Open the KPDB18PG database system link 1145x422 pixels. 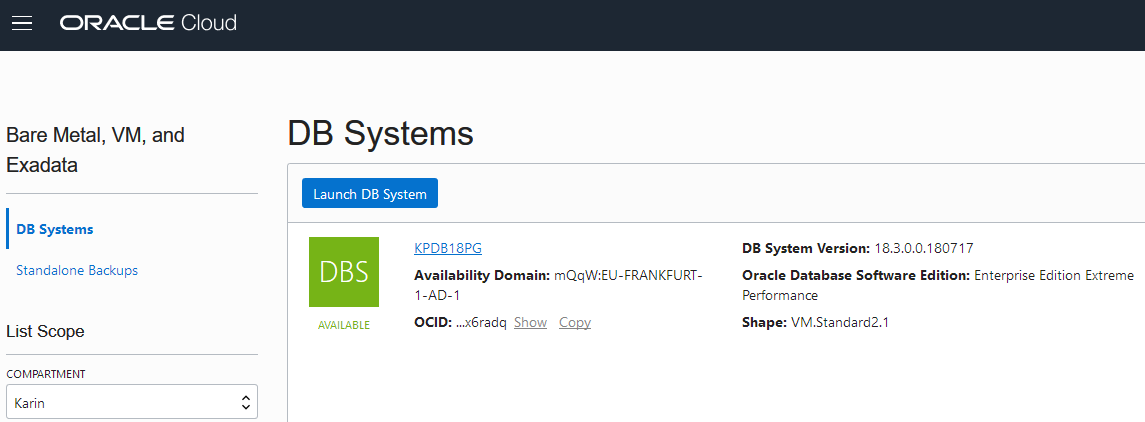tap(448, 248)
